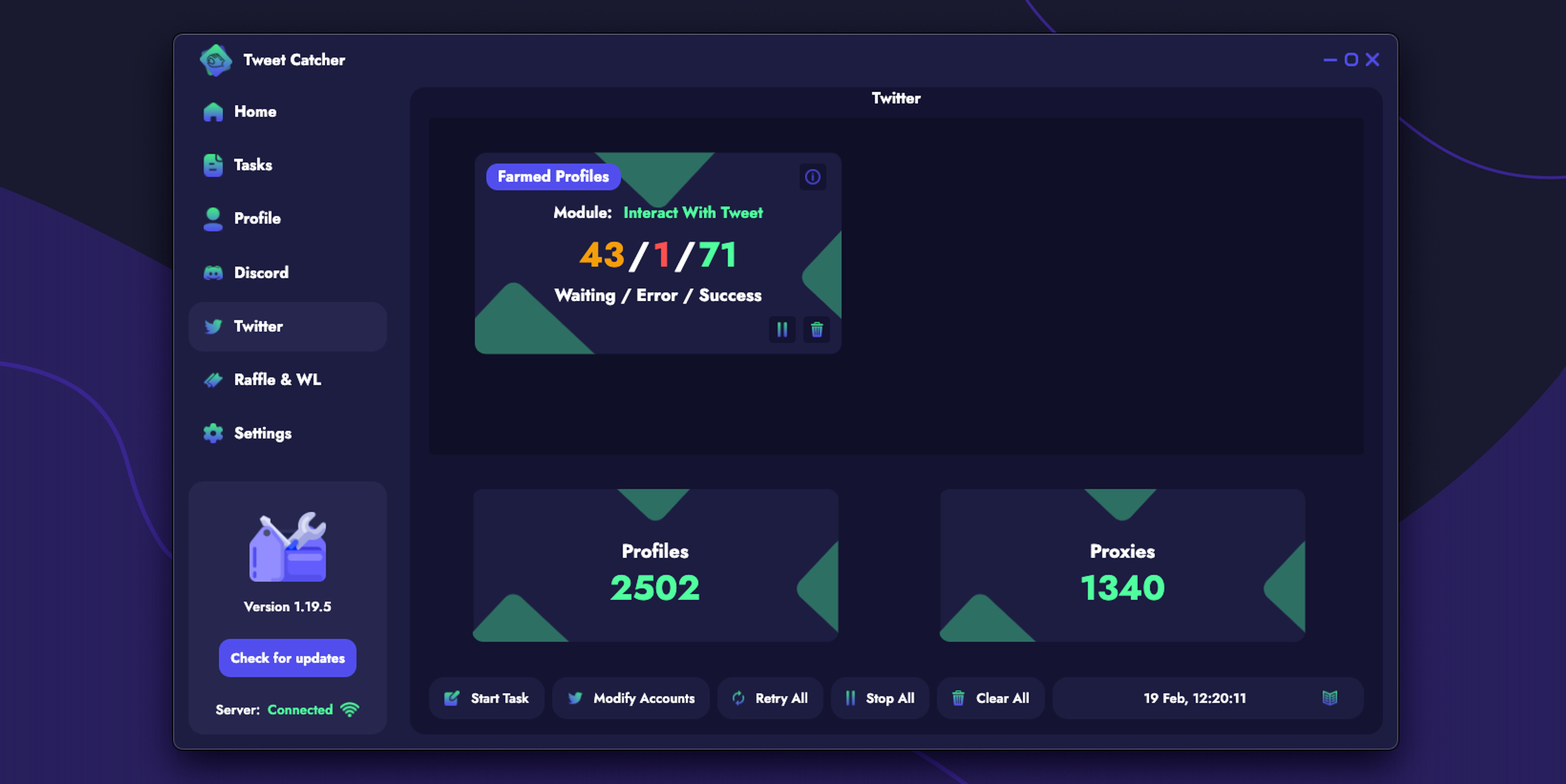Click the Waiting / Error / Success legend

click(x=658, y=295)
